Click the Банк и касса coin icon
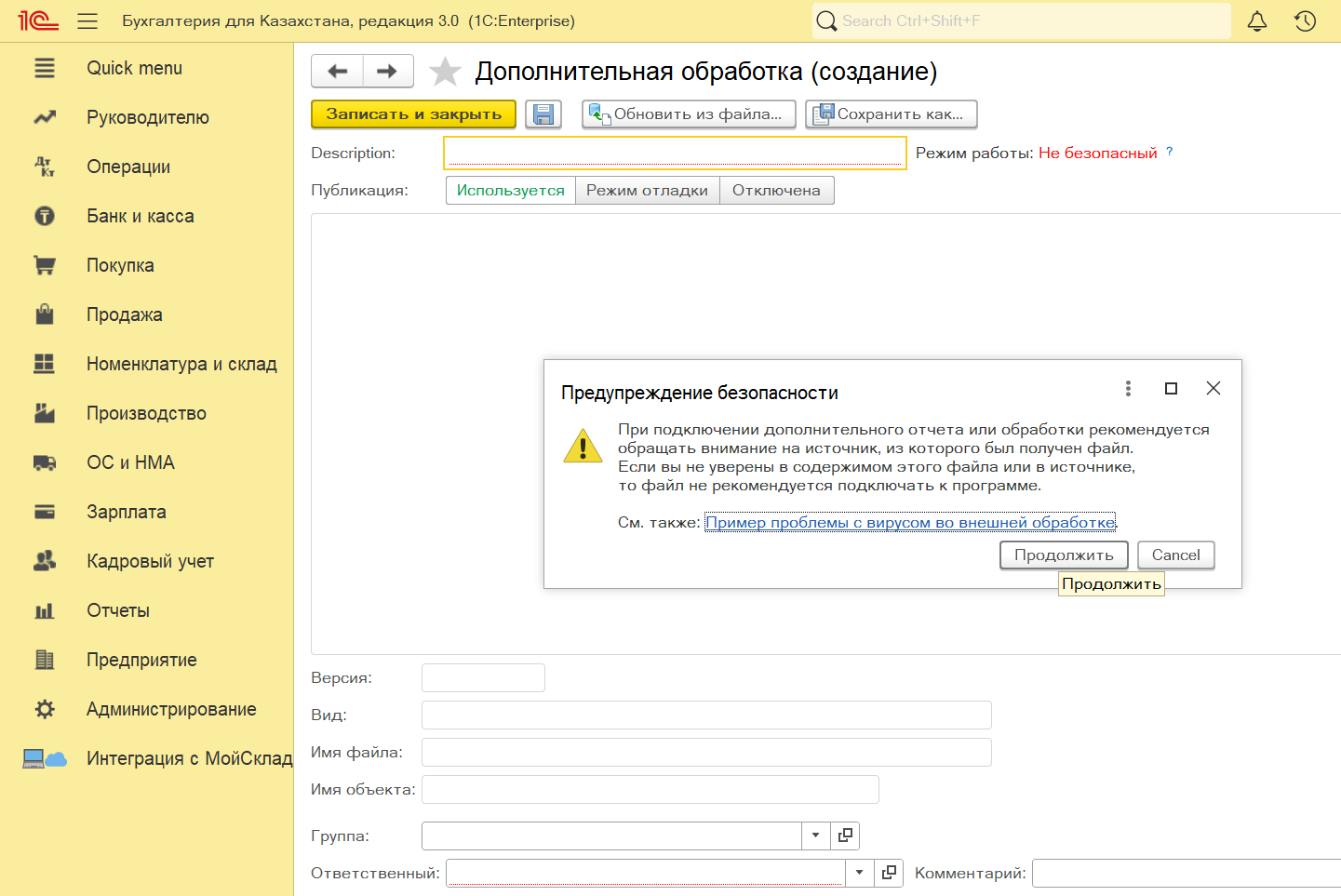This screenshot has height=896, width=1341. pos(45,216)
